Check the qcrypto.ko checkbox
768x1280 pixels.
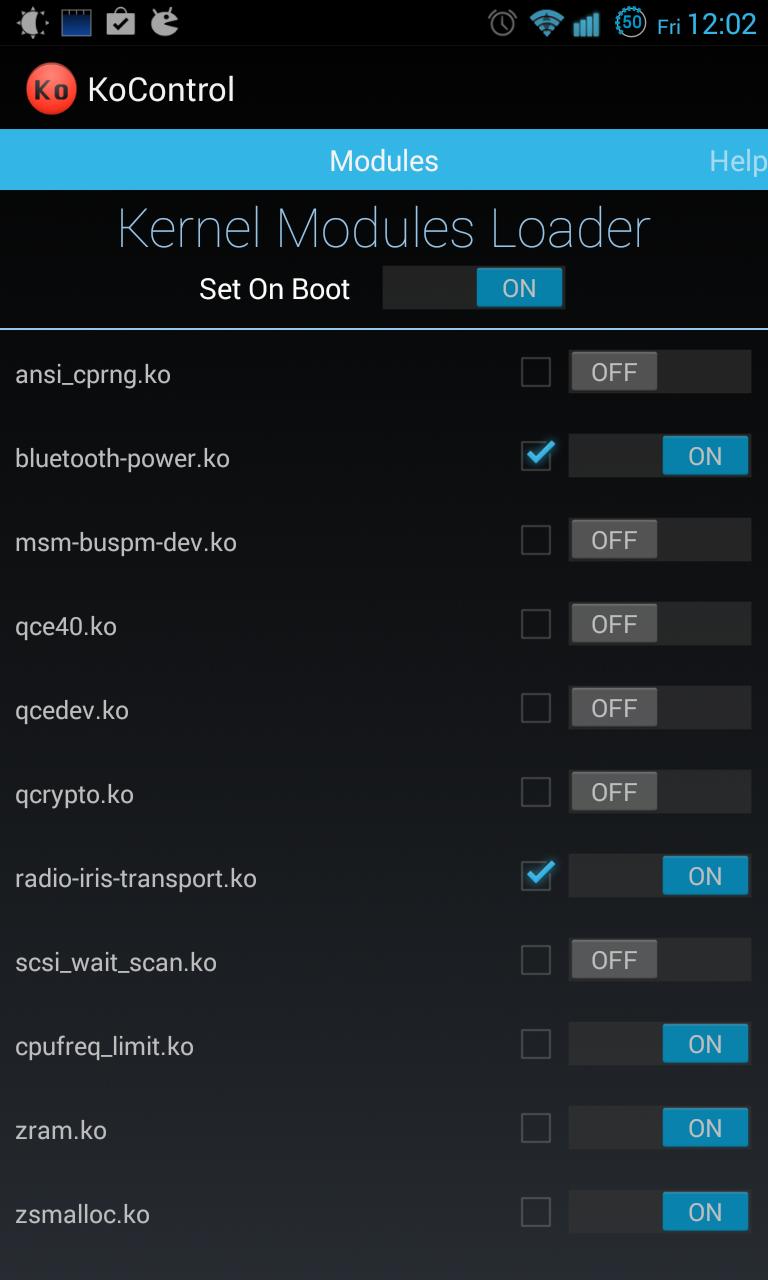pos(536,791)
